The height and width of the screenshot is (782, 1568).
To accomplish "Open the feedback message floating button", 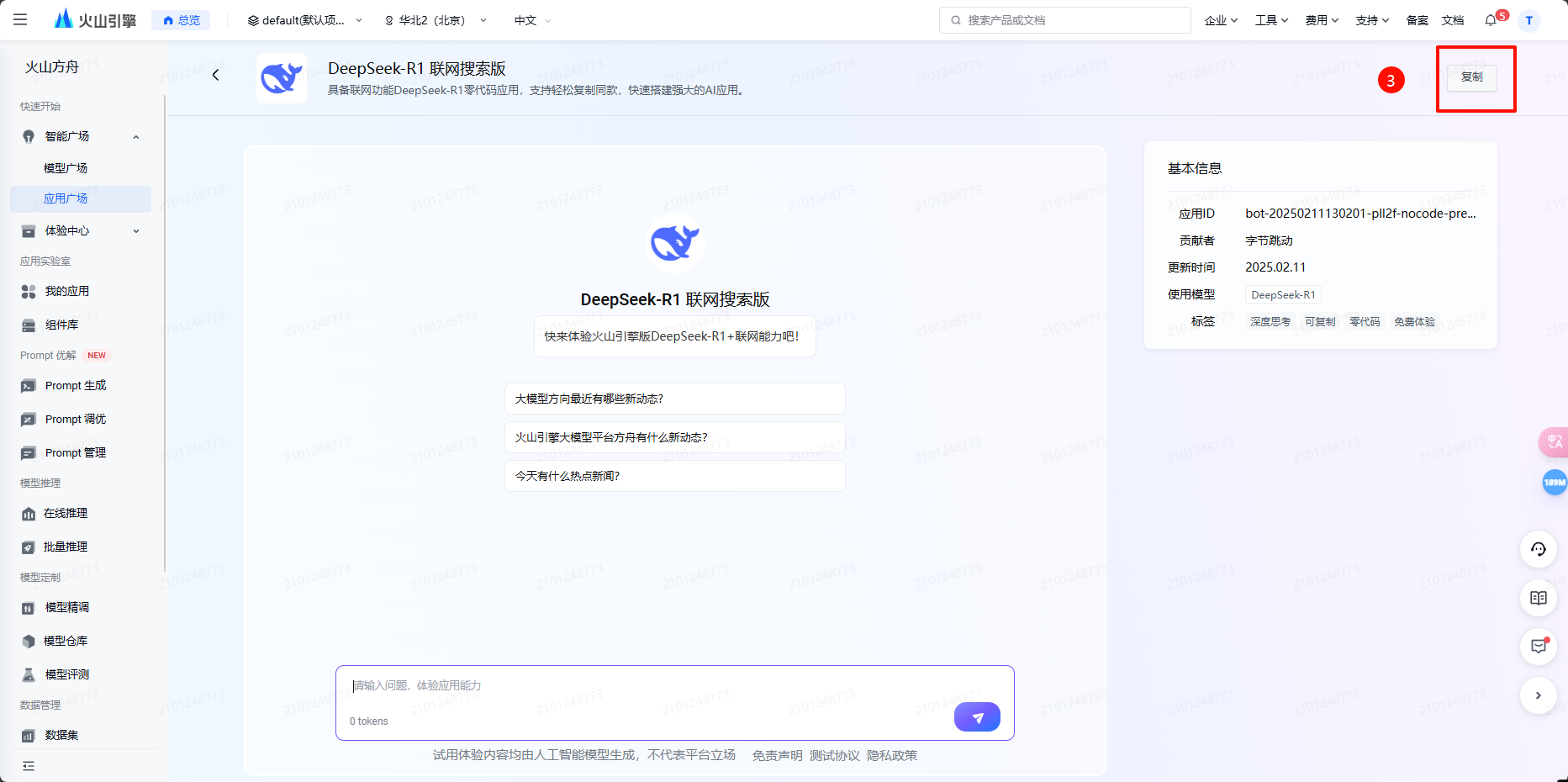I will [1538, 647].
